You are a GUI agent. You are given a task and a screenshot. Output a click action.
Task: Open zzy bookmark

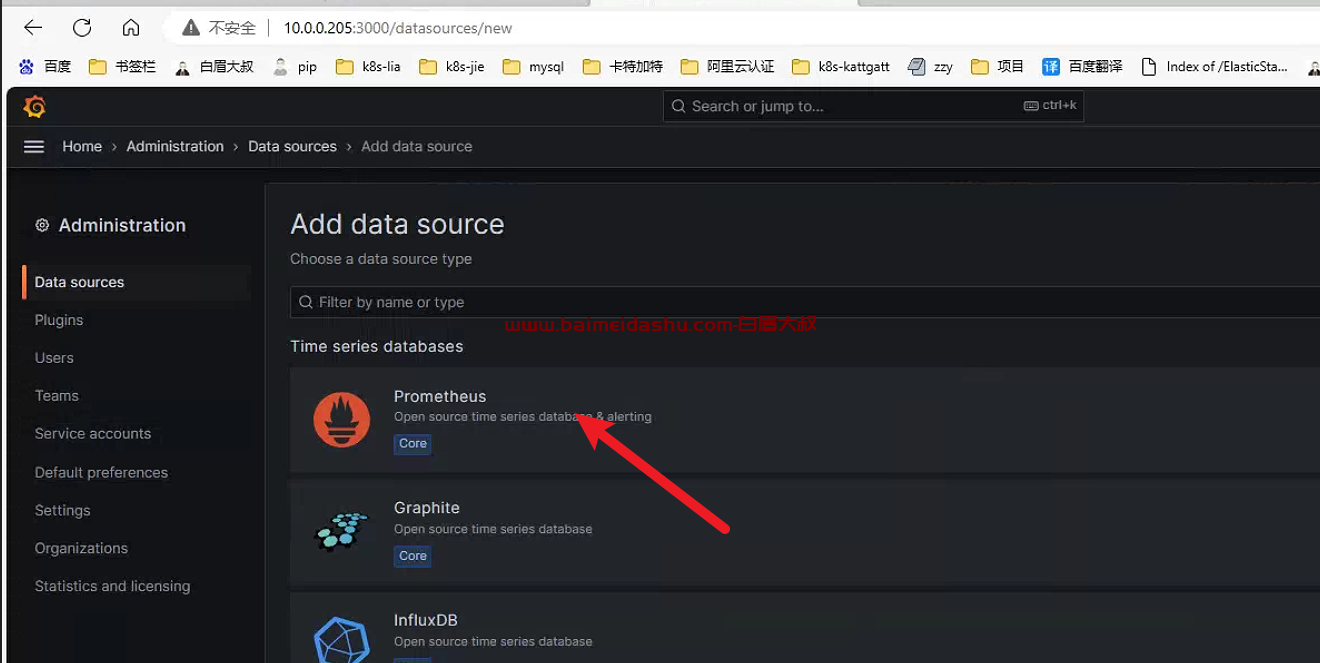pos(930,67)
